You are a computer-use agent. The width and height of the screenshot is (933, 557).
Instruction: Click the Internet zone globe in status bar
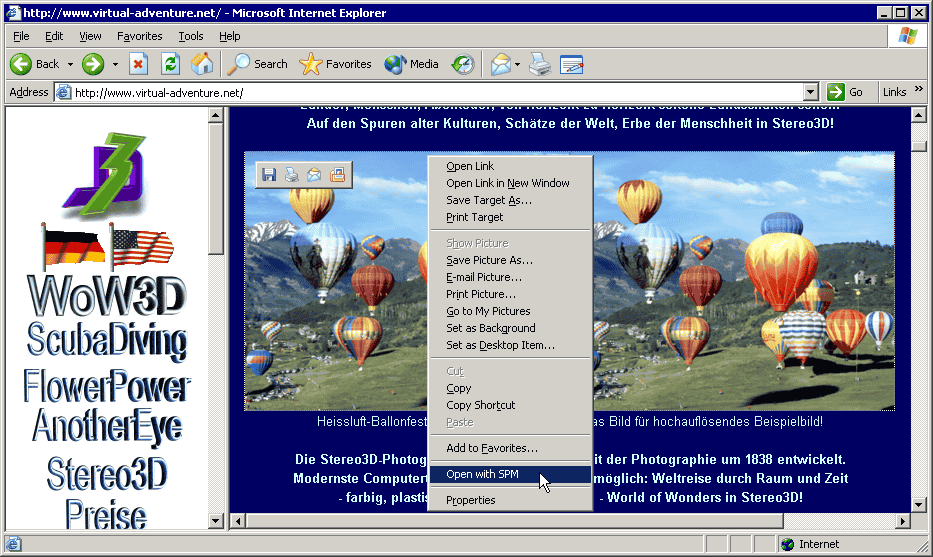coord(788,544)
